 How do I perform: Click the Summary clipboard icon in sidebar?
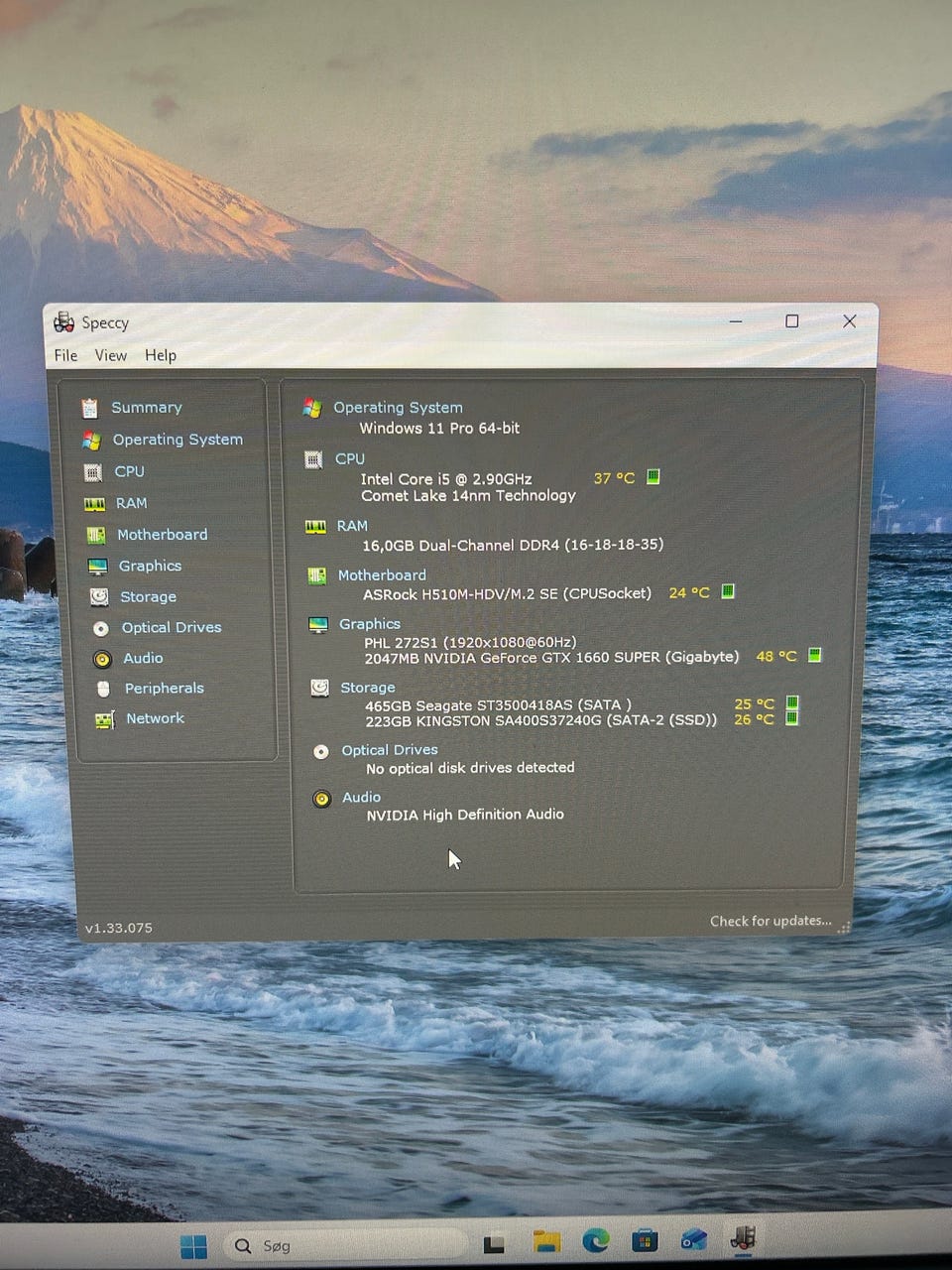[90, 408]
